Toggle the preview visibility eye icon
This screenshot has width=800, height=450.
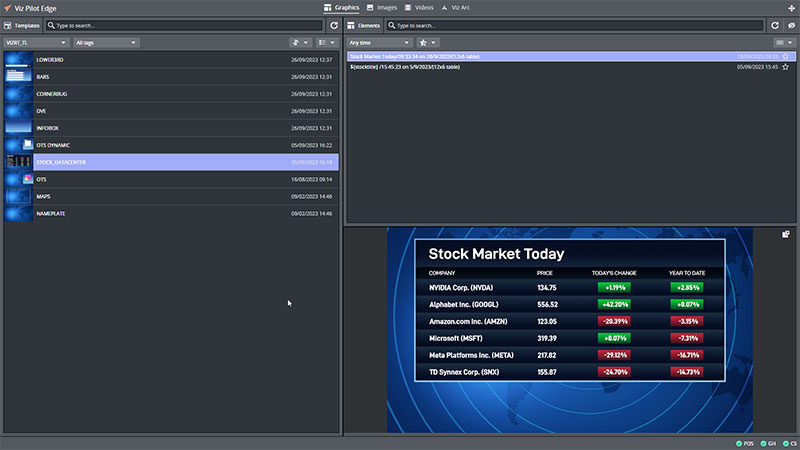point(791,26)
